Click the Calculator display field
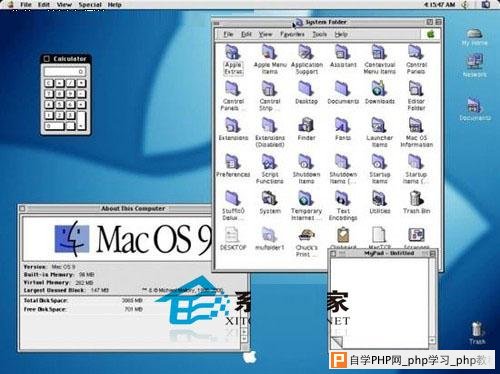The width and height of the screenshot is (500, 374). pos(65,71)
